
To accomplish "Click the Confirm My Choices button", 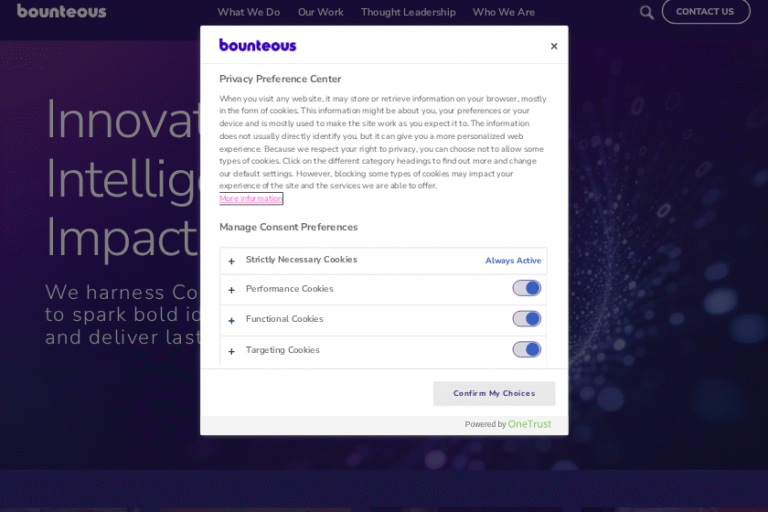I will (494, 393).
